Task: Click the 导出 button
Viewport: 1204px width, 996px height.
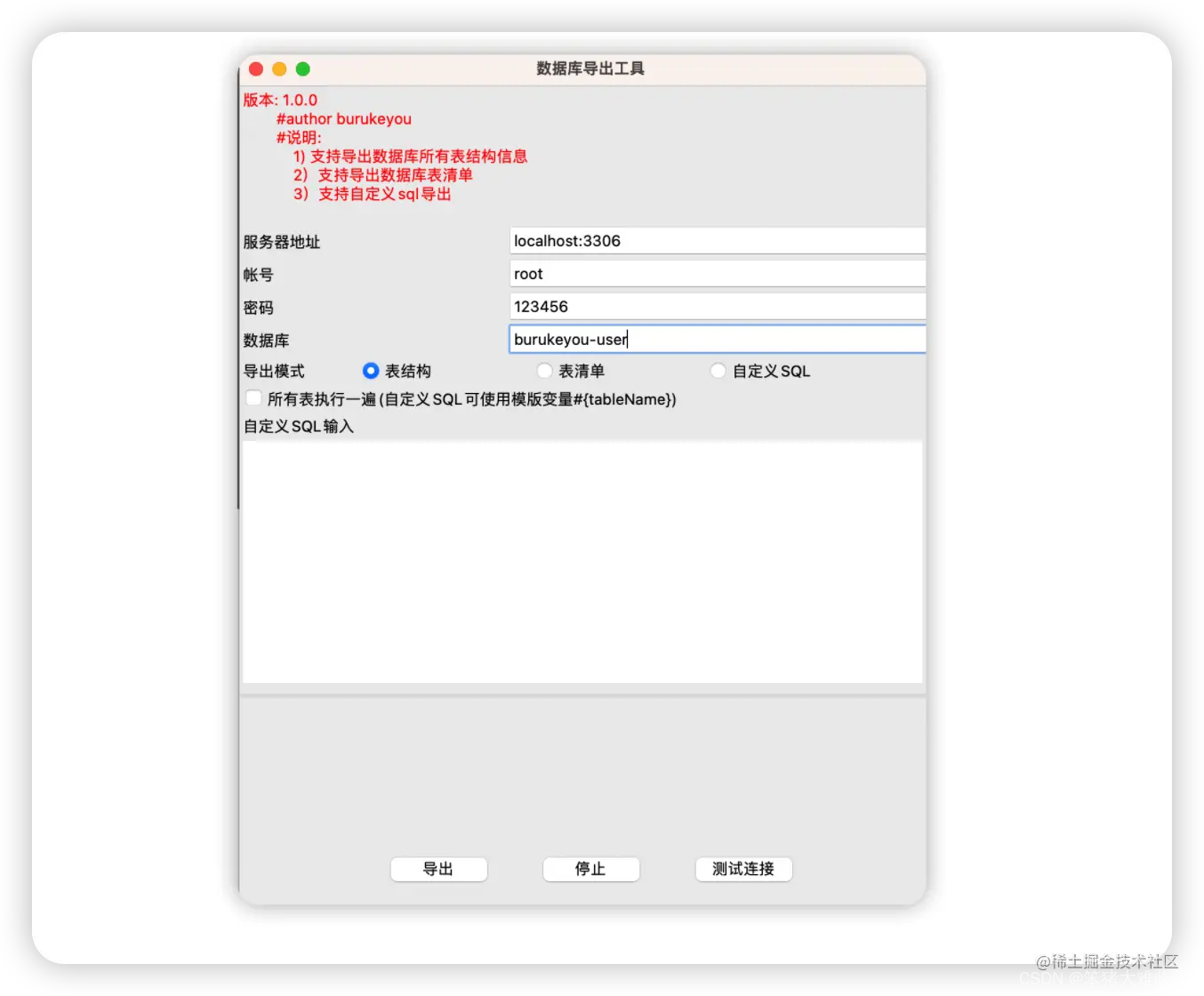Action: coord(438,869)
